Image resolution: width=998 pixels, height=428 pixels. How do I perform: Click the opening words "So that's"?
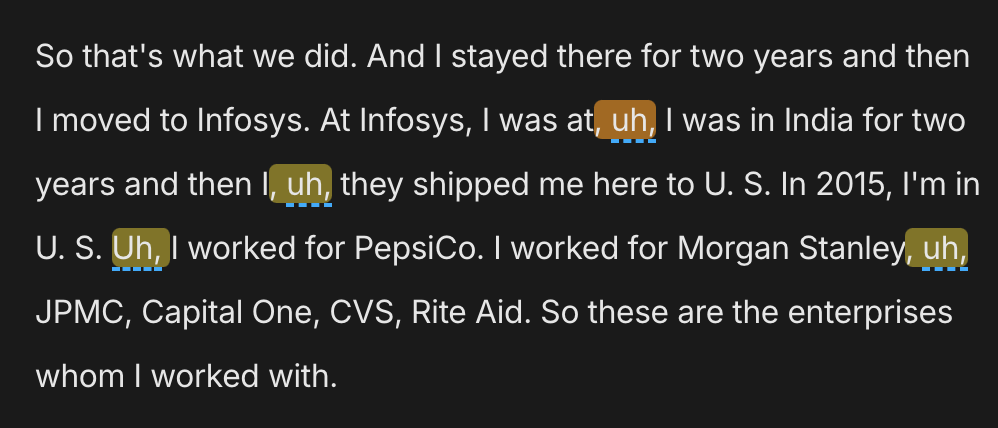(93, 57)
